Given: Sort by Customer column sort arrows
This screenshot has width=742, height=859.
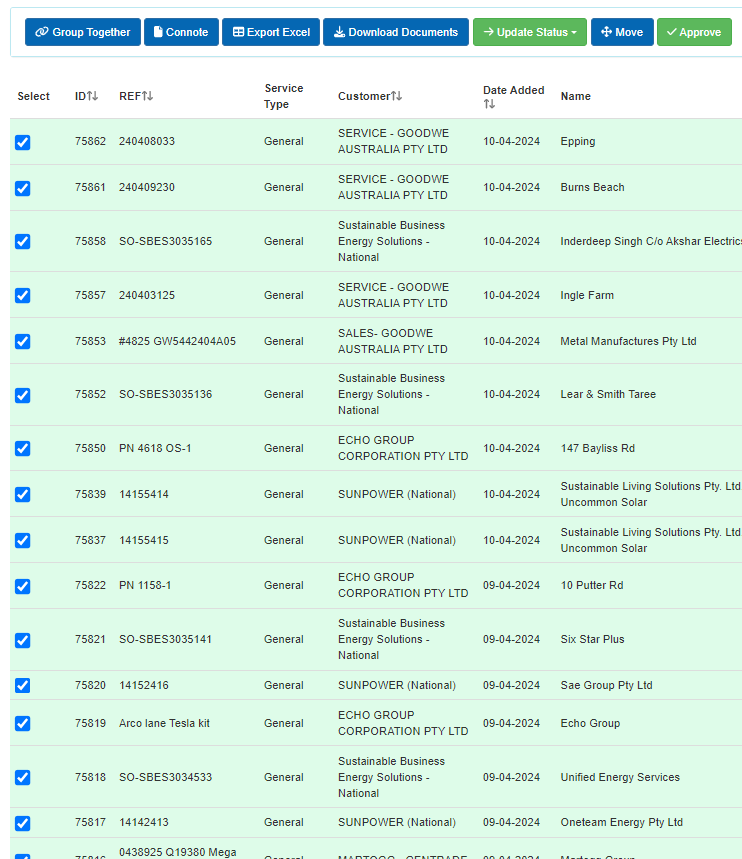Looking at the screenshot, I should coord(396,96).
